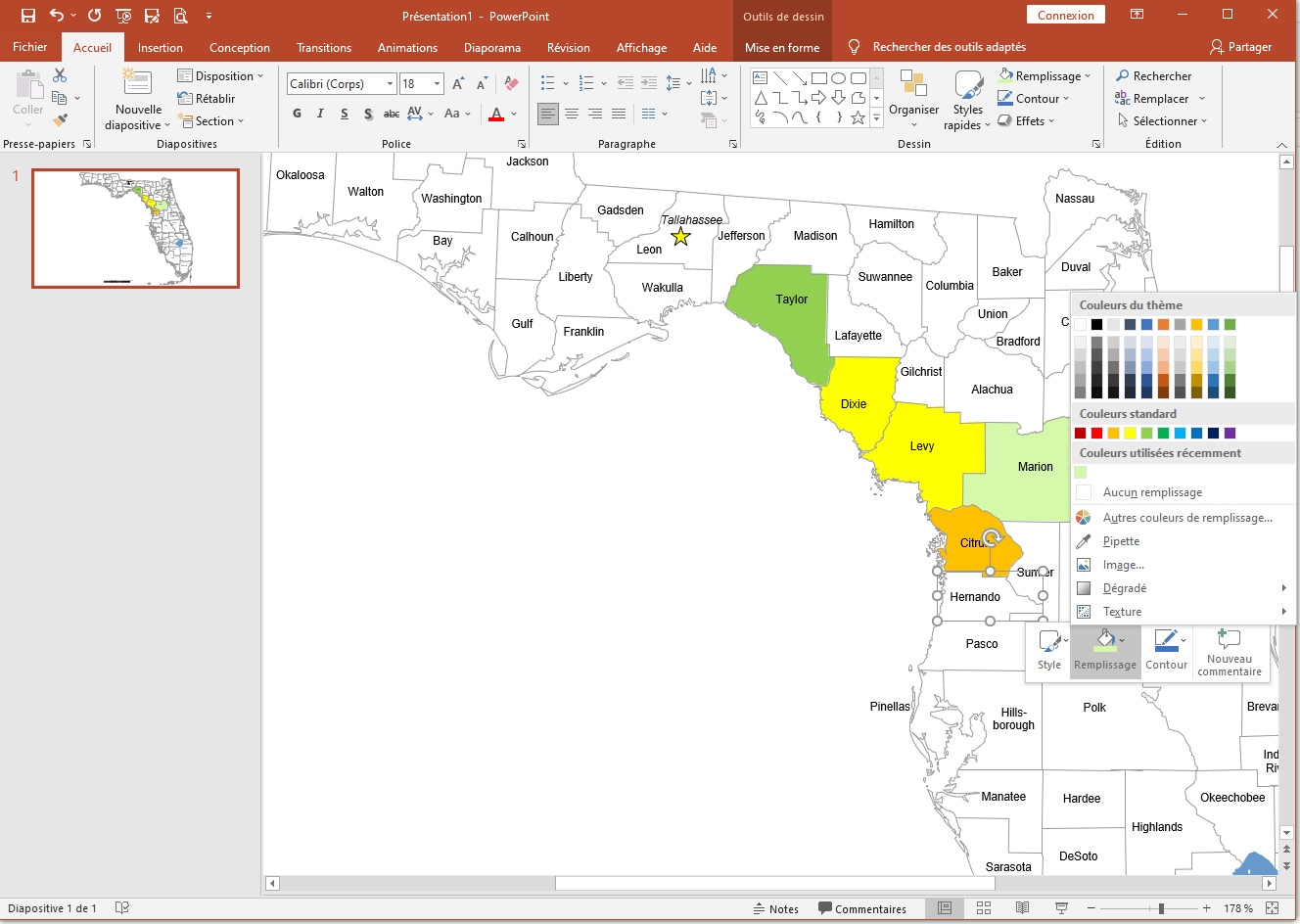This screenshot has width=1300, height=924.
Task: Toggle italic formatting on selected text
Action: click(x=320, y=114)
